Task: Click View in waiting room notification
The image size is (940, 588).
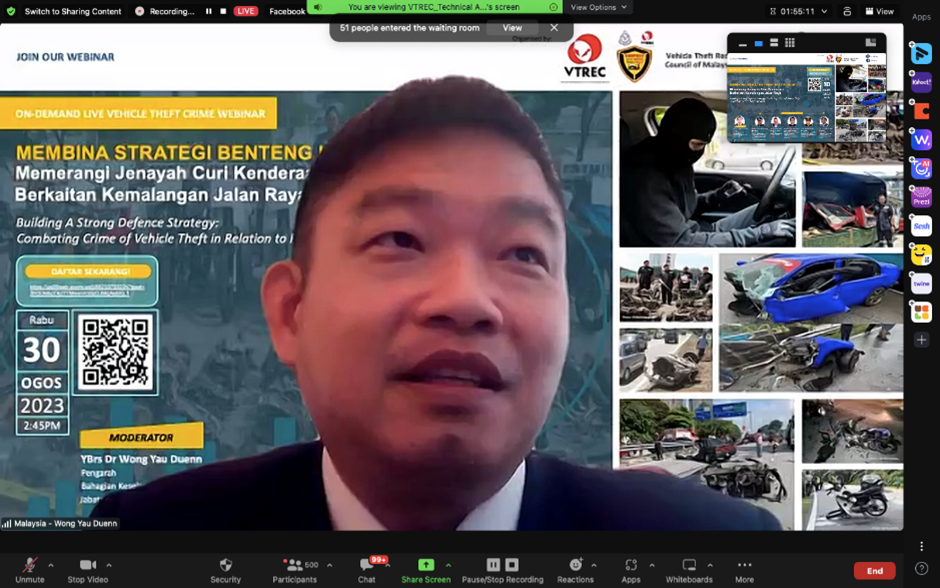Action: [512, 28]
